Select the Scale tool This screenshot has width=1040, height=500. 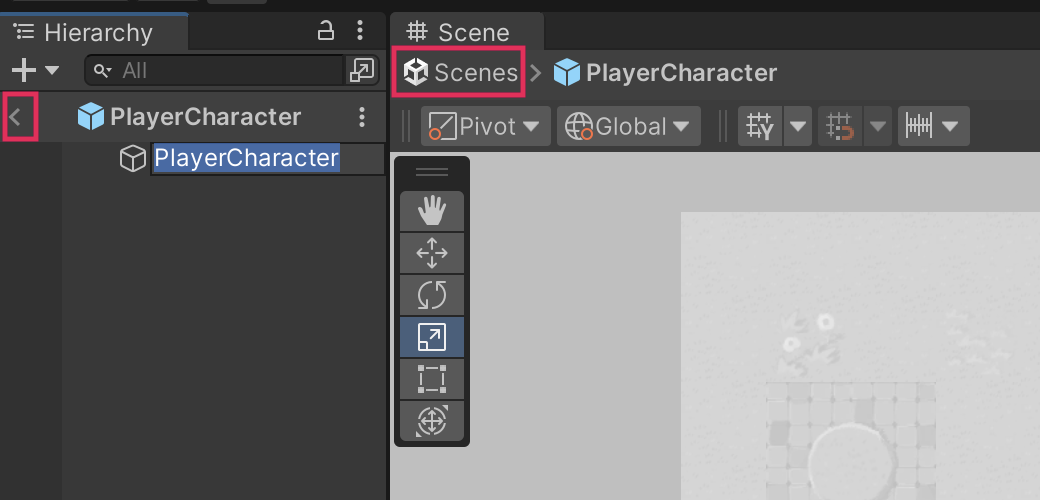431,337
